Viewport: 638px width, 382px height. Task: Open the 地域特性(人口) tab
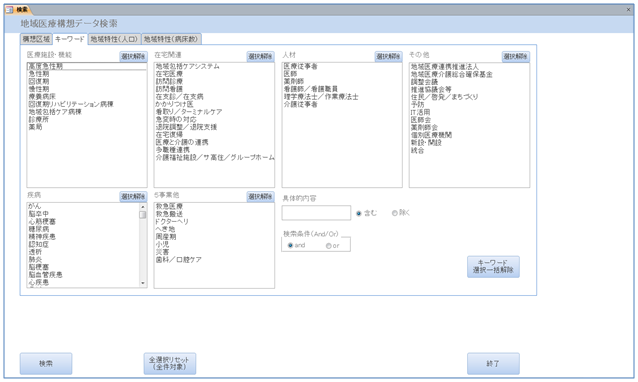click(x=114, y=39)
